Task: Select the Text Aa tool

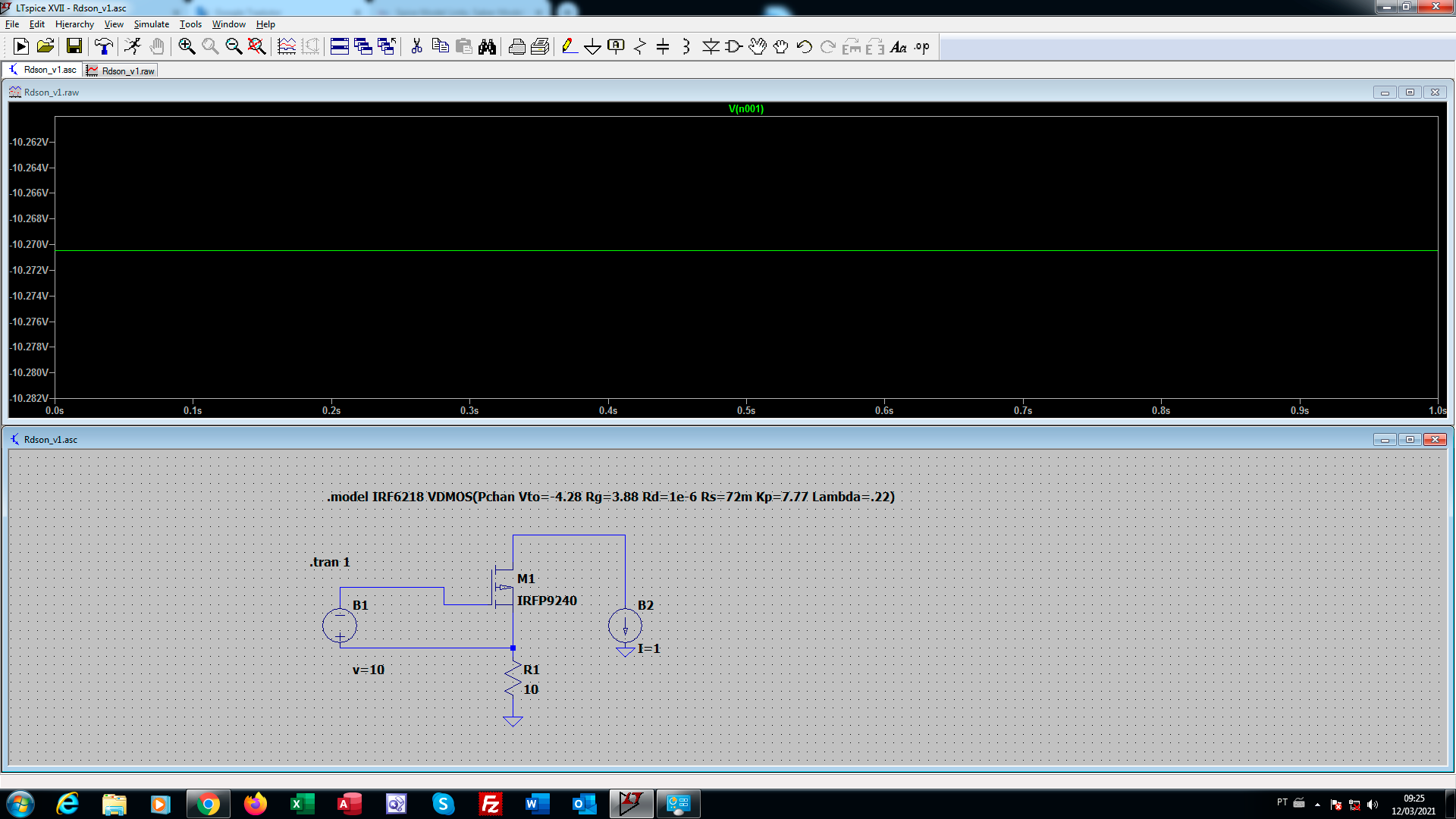Action: point(899,47)
